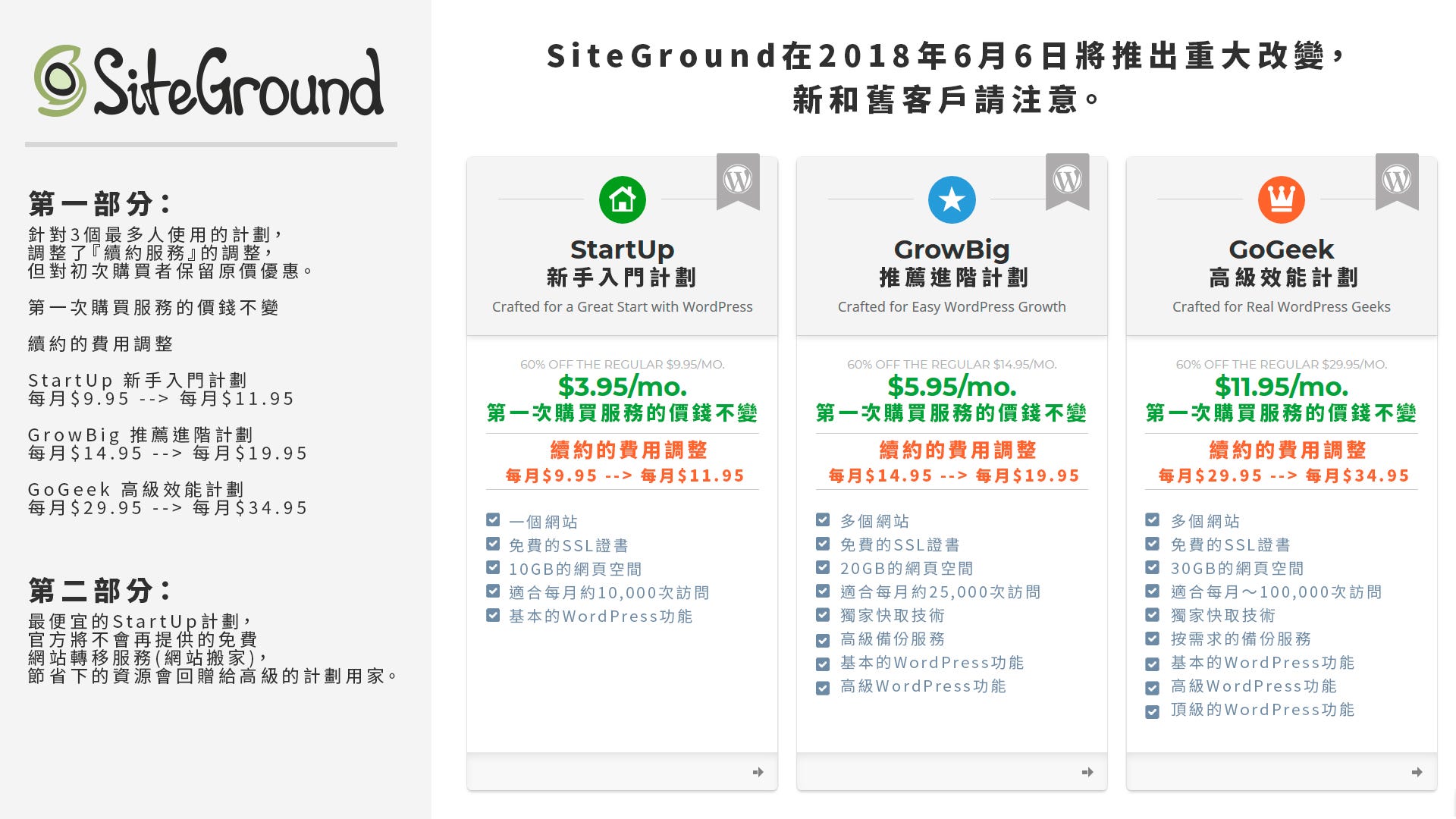Toggle the 頂級的WordPress功能 checkbox

1153,712
